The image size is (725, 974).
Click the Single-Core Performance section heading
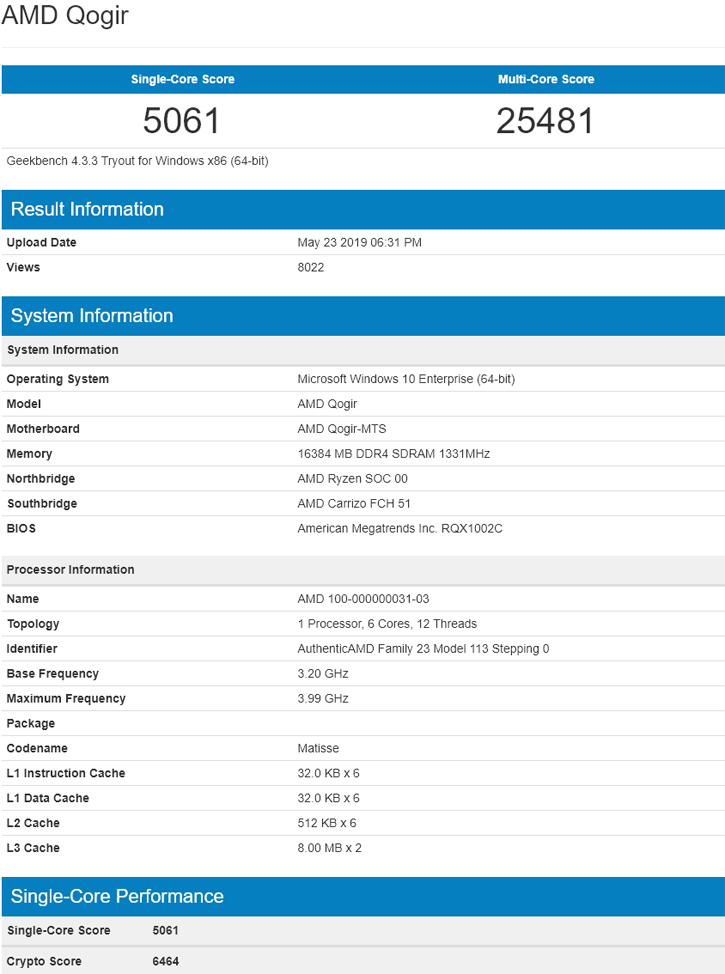tap(117, 896)
